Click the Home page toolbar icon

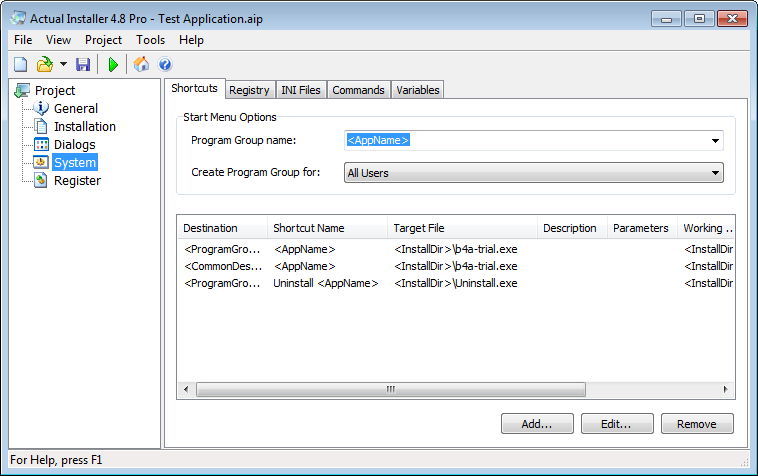coord(141,64)
